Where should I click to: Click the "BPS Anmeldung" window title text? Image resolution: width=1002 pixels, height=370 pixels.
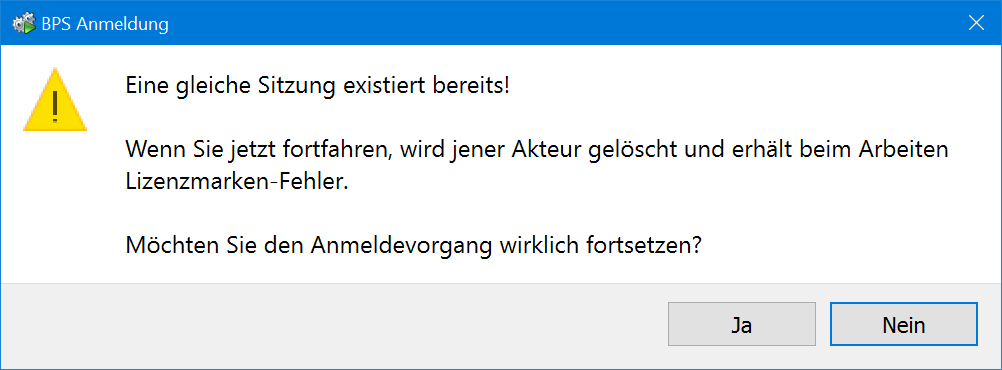105,24
